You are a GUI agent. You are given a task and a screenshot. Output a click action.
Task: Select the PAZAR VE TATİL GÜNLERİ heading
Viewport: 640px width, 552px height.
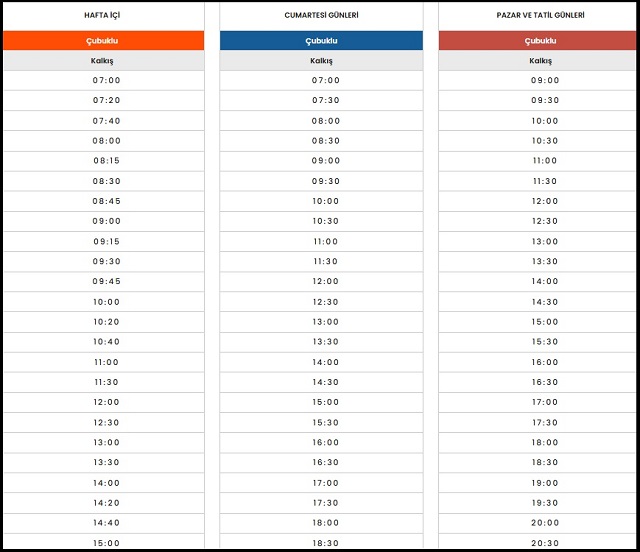coord(541,16)
